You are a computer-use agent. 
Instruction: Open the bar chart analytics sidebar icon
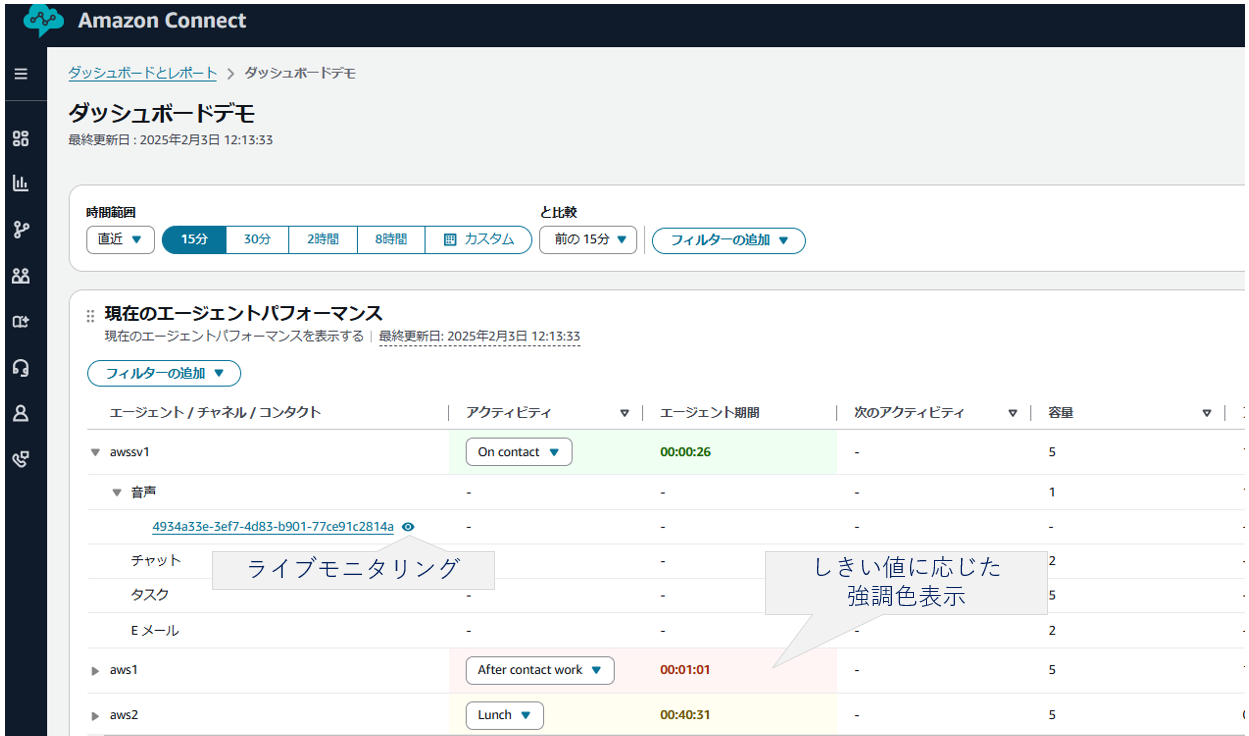click(x=21, y=183)
